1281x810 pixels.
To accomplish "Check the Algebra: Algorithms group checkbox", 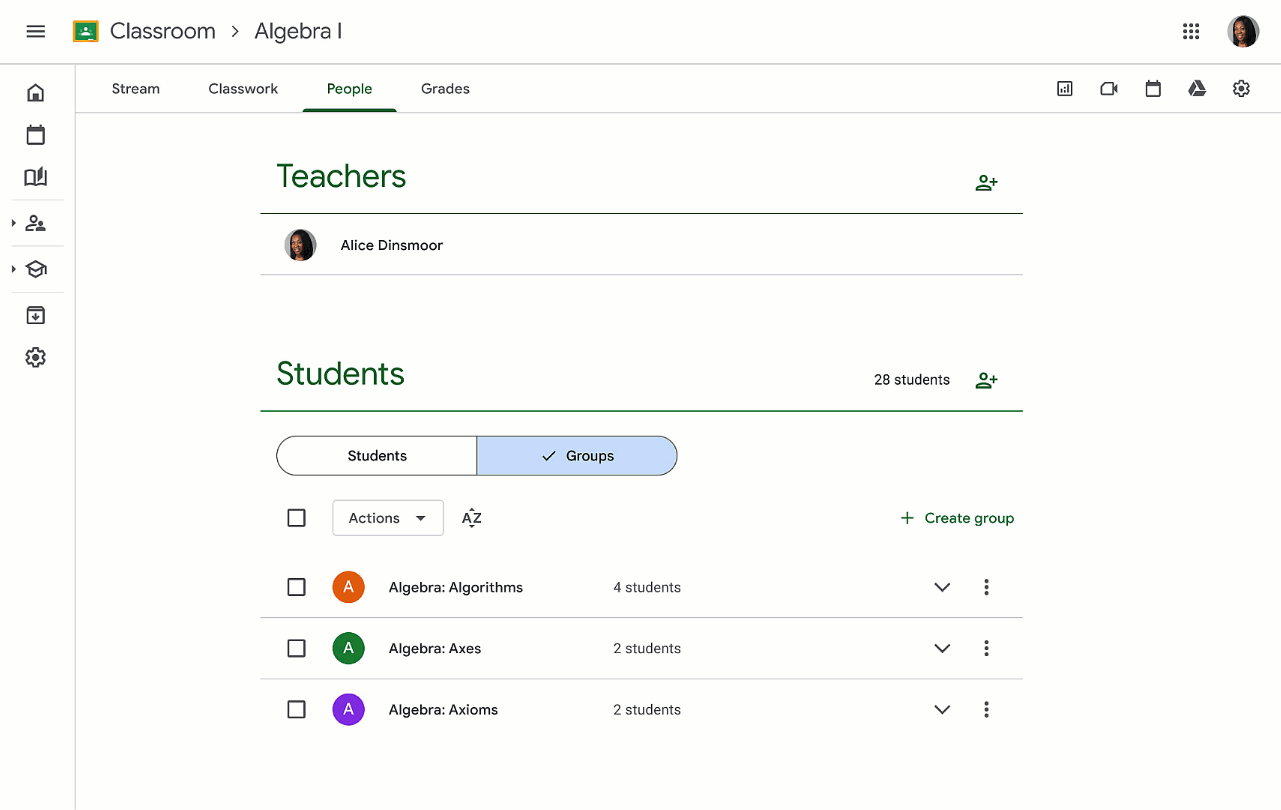I will [x=296, y=587].
